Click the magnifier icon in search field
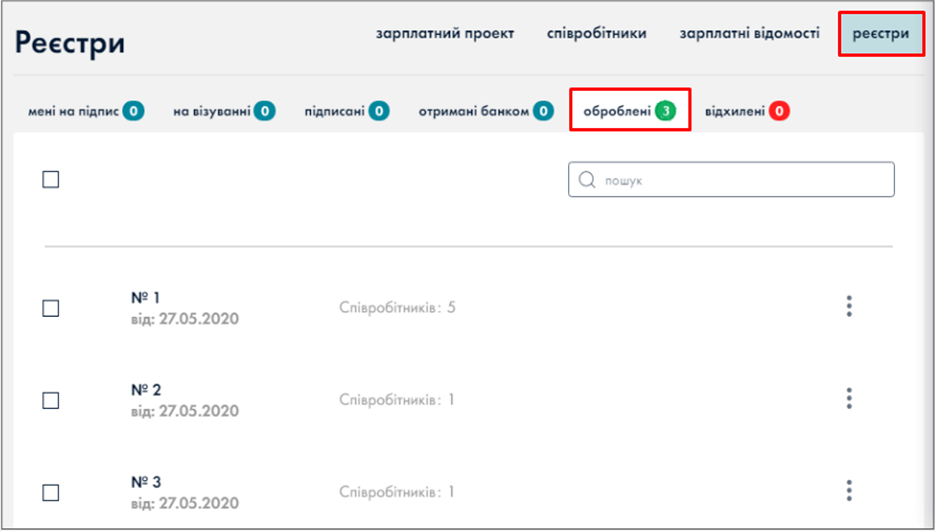 (587, 180)
